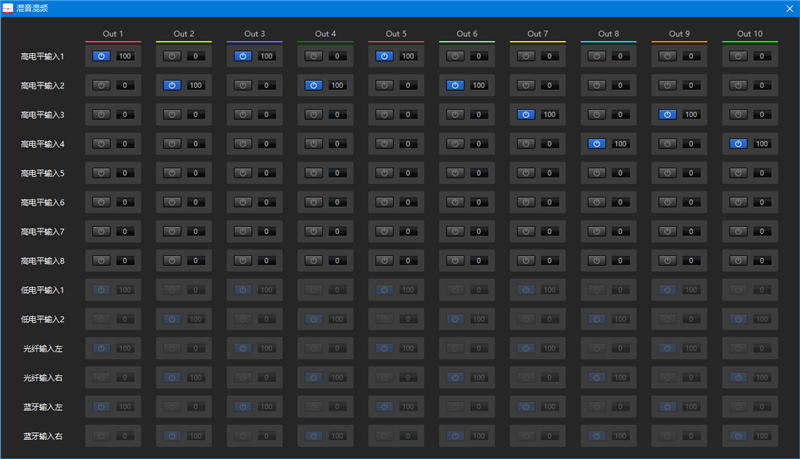Toggle 高电平输入2 routing to Out 6
This screenshot has width=800, height=459.
(455, 86)
